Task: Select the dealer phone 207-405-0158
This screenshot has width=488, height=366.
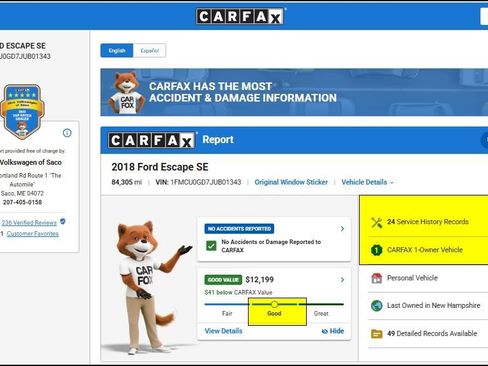Action: point(22,202)
